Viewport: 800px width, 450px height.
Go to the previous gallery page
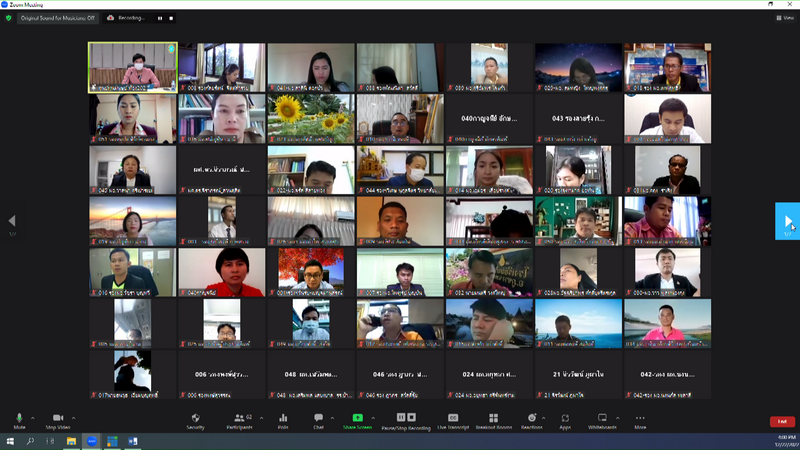(x=12, y=221)
